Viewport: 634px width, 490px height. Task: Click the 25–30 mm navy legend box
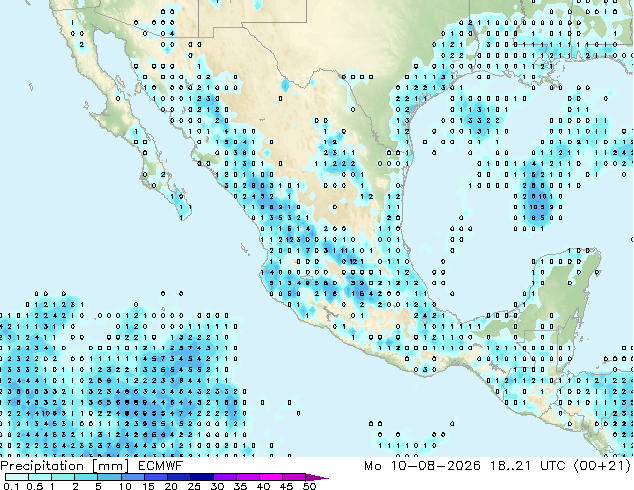[x=202, y=477]
